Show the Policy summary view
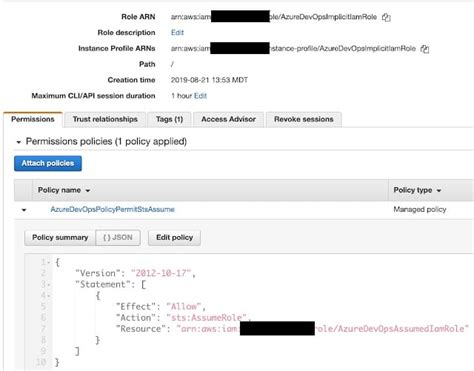Screen dimensions: 474x371 coord(60,238)
